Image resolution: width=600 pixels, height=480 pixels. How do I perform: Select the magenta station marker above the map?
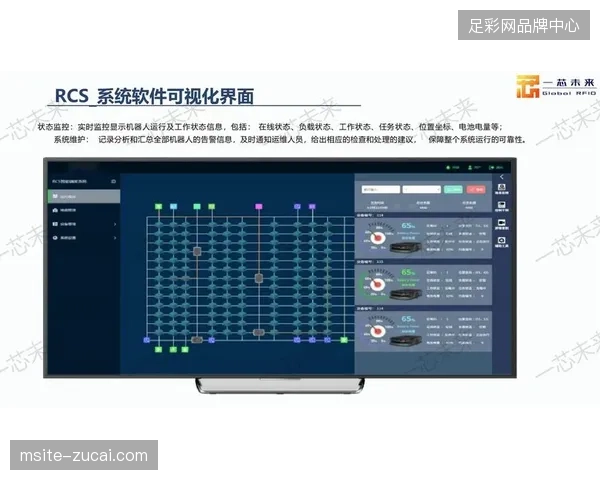pos(259,207)
